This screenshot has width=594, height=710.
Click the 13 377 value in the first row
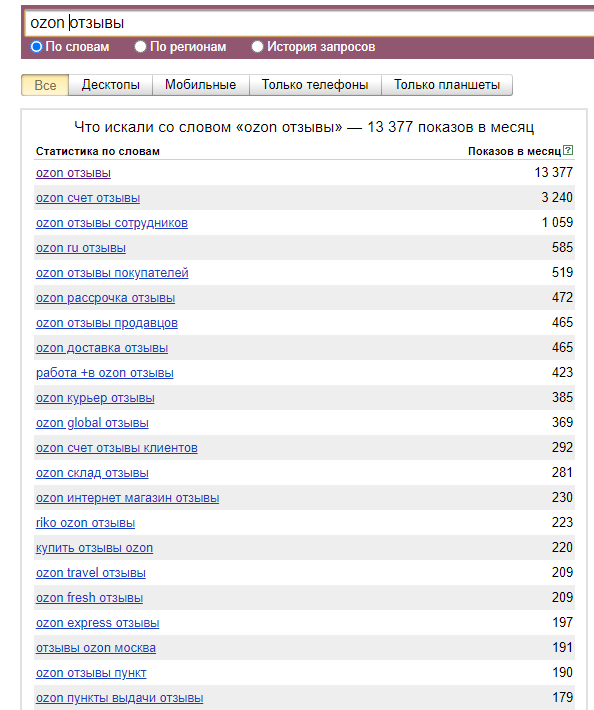(x=554, y=172)
